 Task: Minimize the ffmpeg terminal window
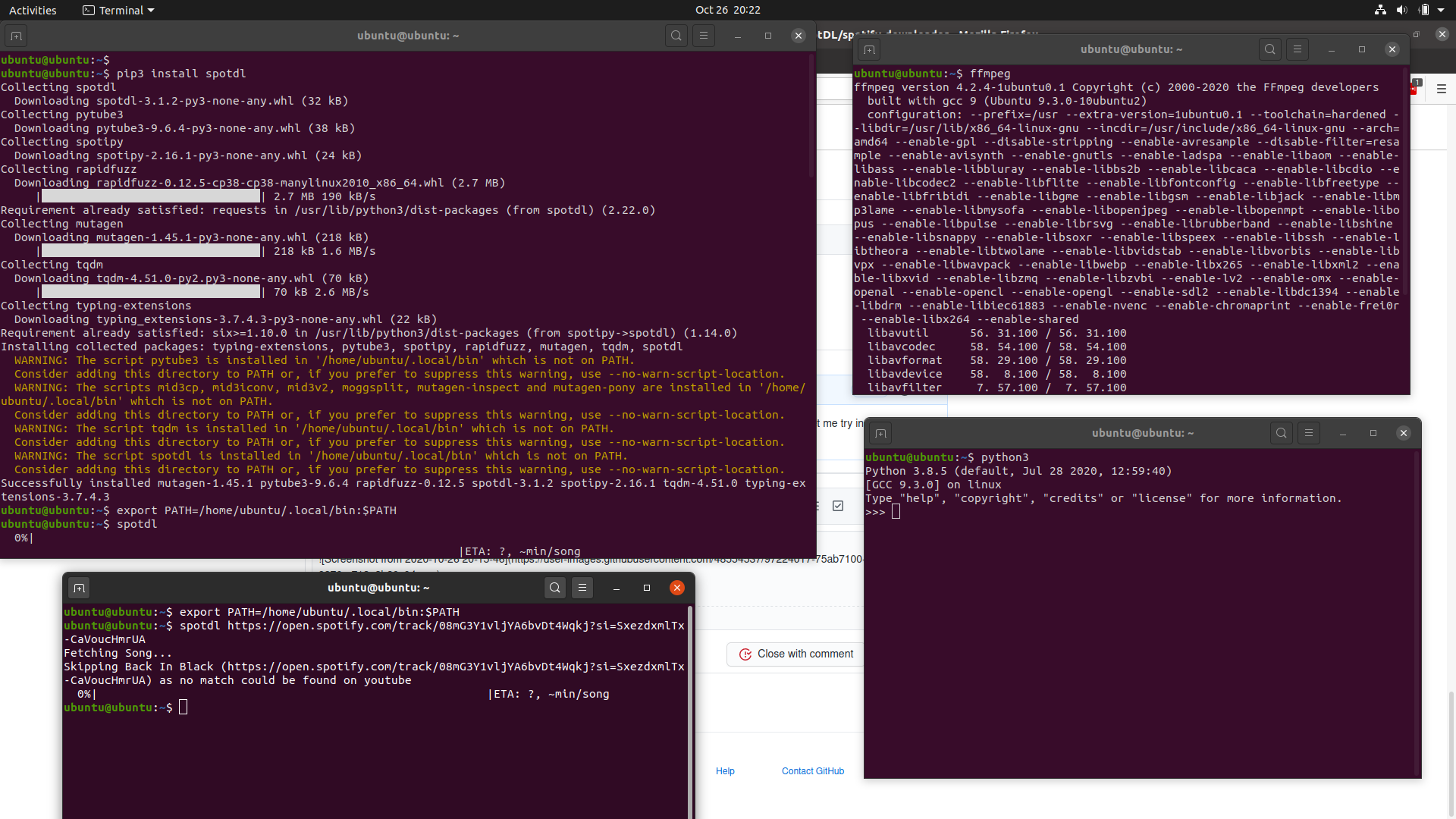tap(1332, 49)
